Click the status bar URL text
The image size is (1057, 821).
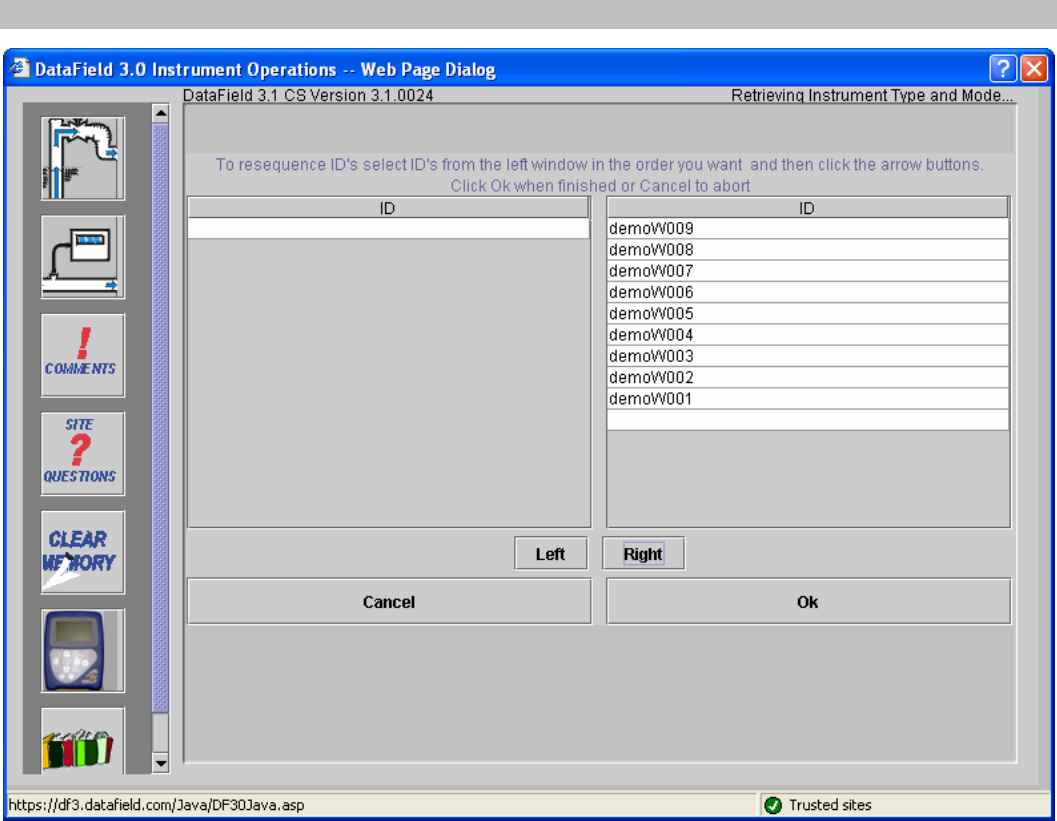coord(156,805)
